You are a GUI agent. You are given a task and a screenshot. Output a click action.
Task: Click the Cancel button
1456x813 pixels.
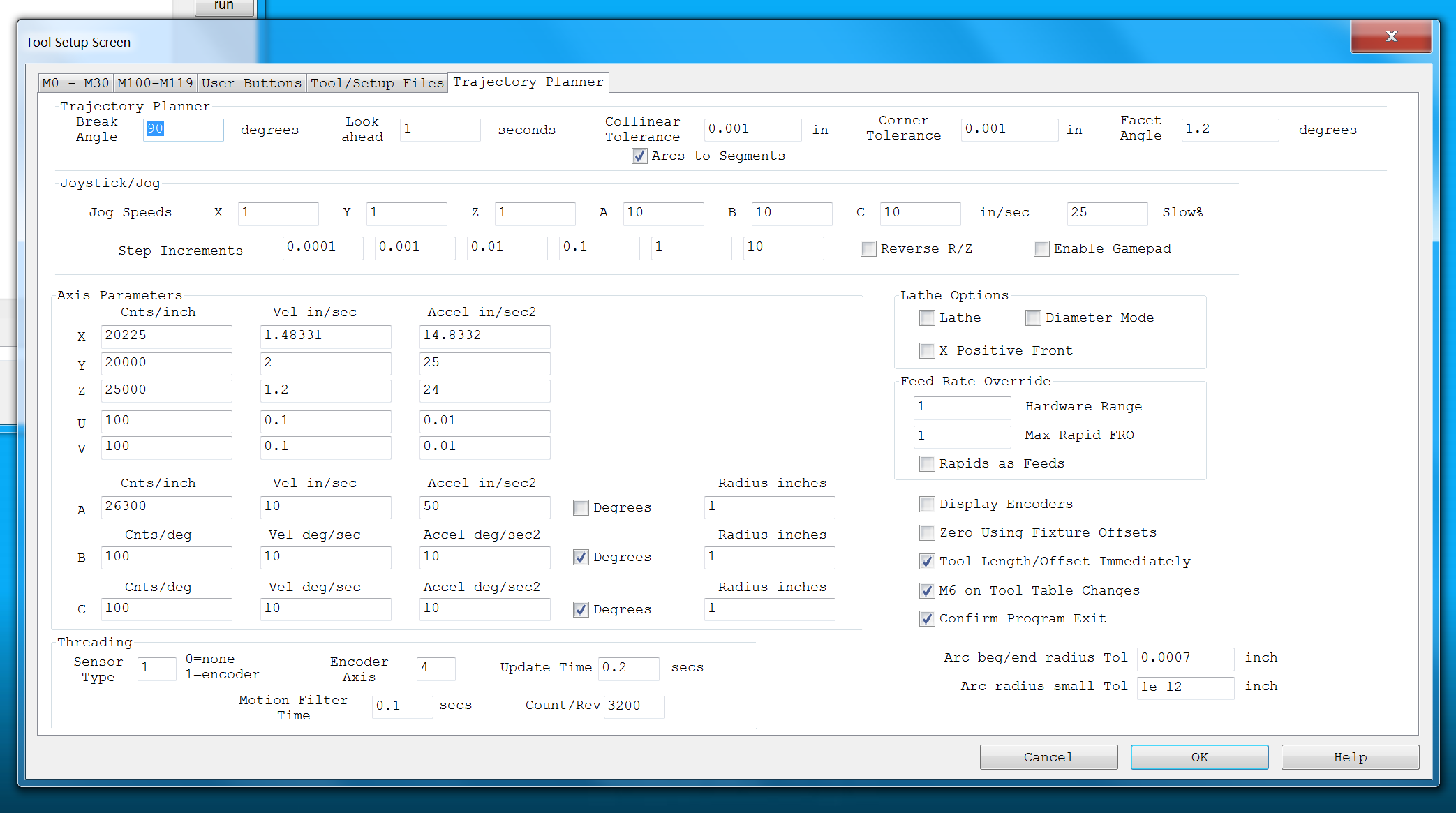tap(1048, 757)
